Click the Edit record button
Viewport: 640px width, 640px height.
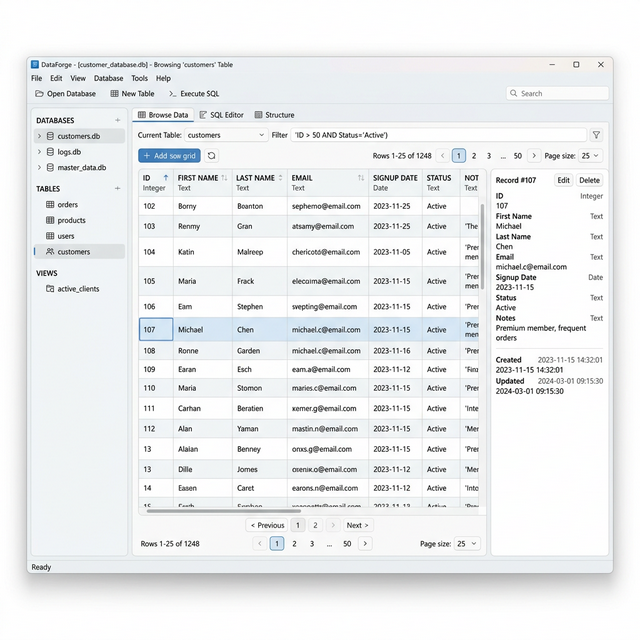(563, 180)
